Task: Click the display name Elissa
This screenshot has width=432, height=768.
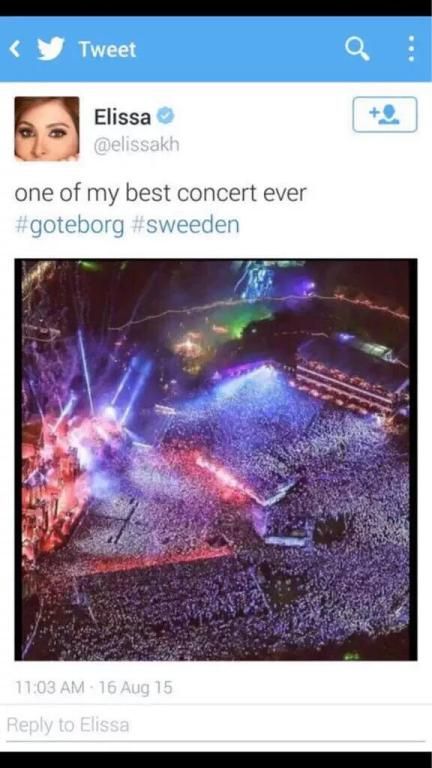Action: pos(122,117)
